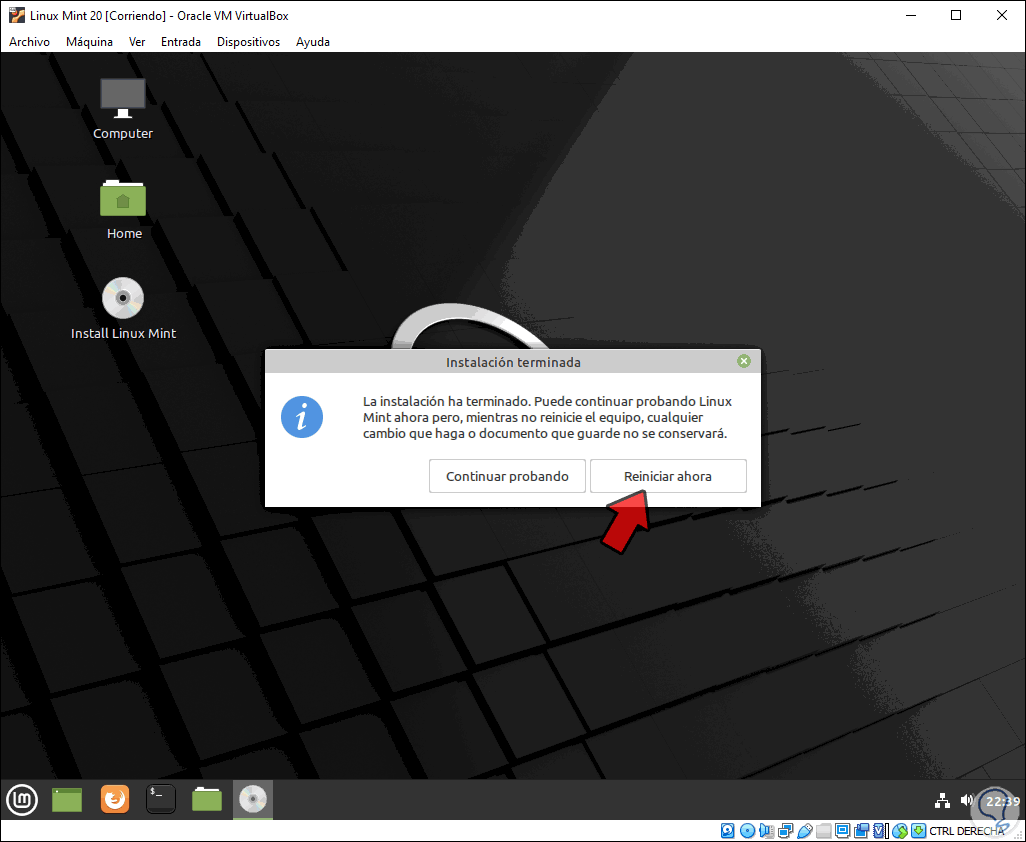Click the panel clock showing 22:39
The image size is (1026, 842).
point(1003,801)
